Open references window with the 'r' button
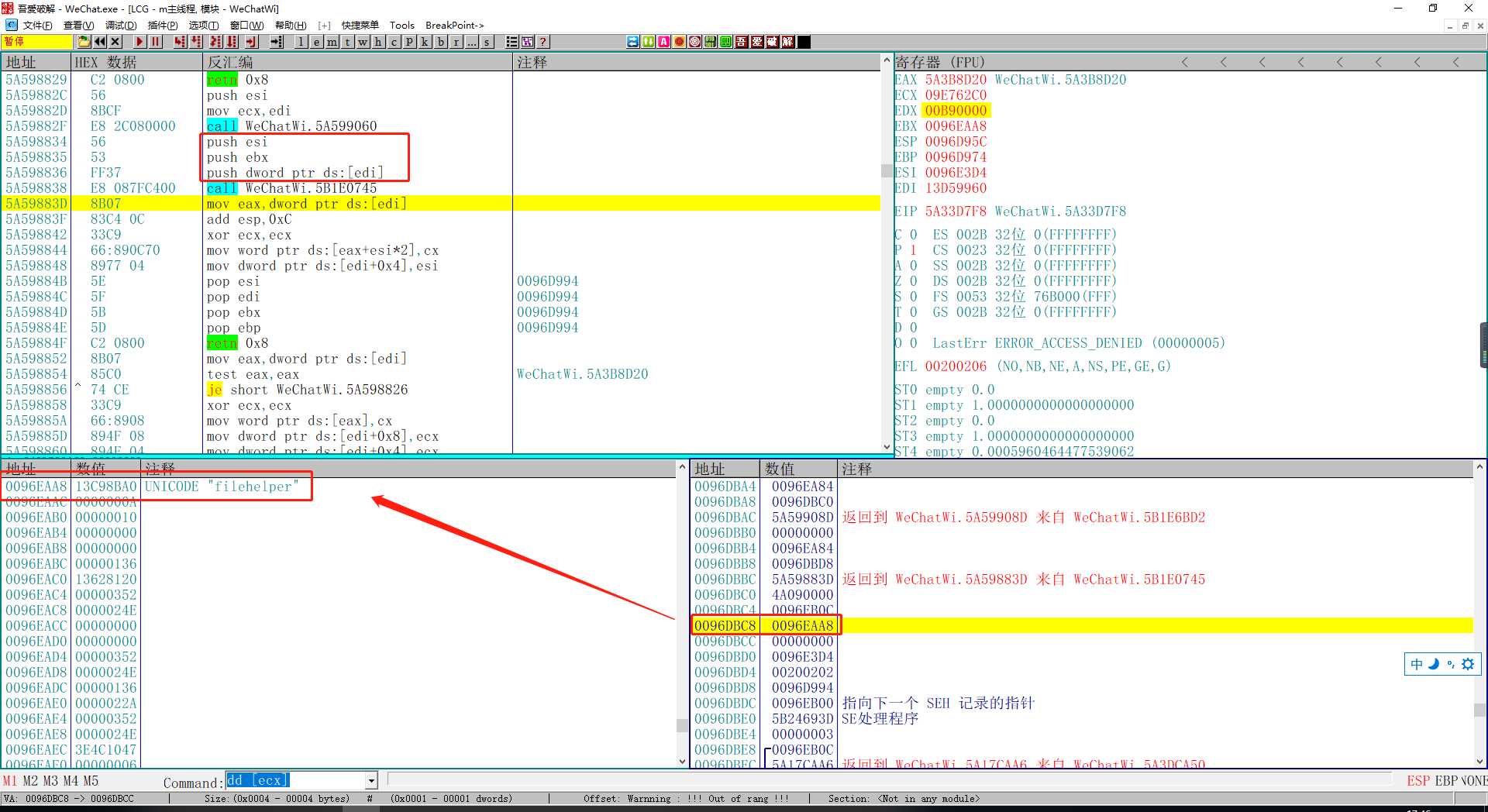Viewport: 1488px width, 812px height. click(456, 42)
